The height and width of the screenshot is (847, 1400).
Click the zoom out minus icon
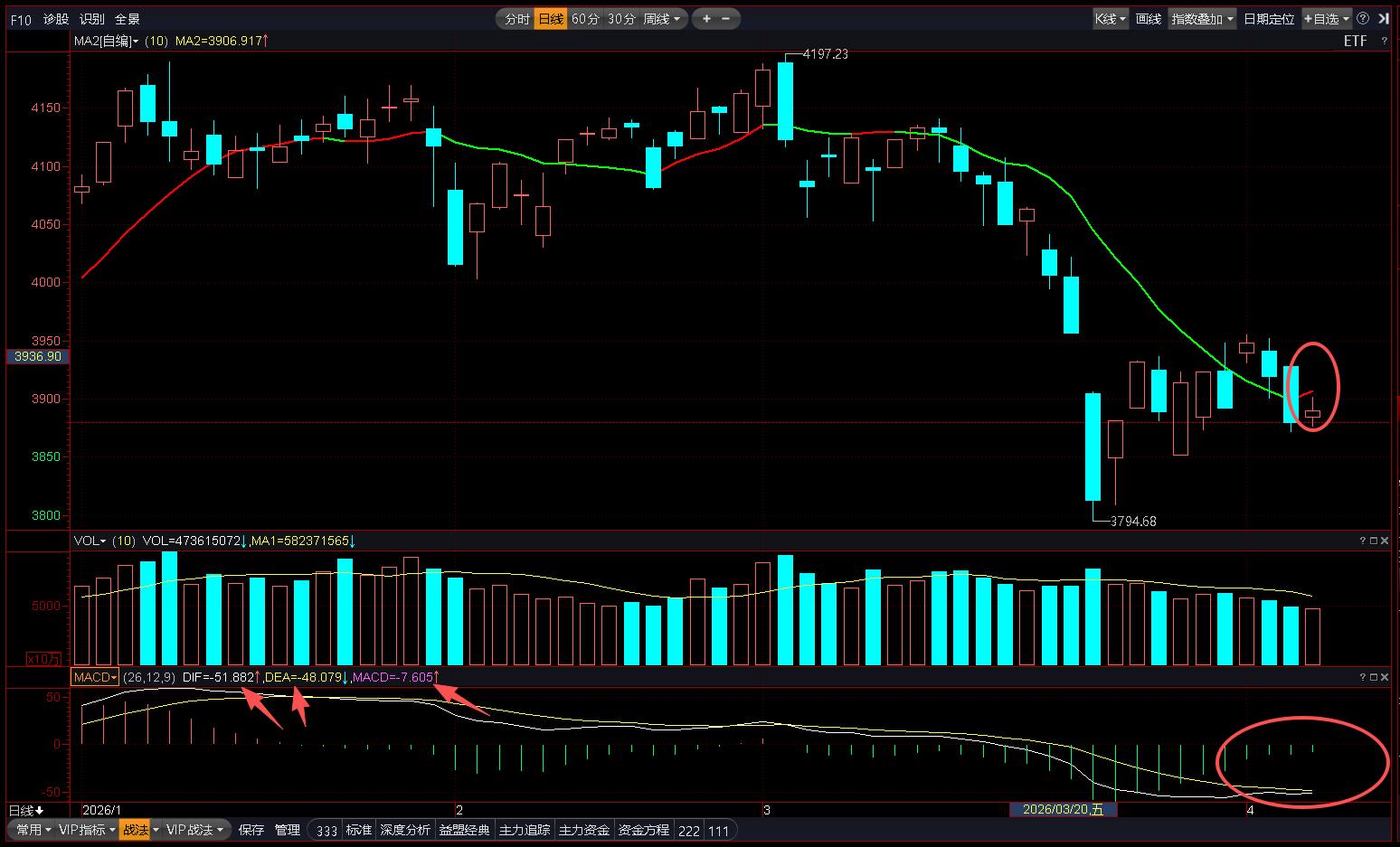point(725,19)
